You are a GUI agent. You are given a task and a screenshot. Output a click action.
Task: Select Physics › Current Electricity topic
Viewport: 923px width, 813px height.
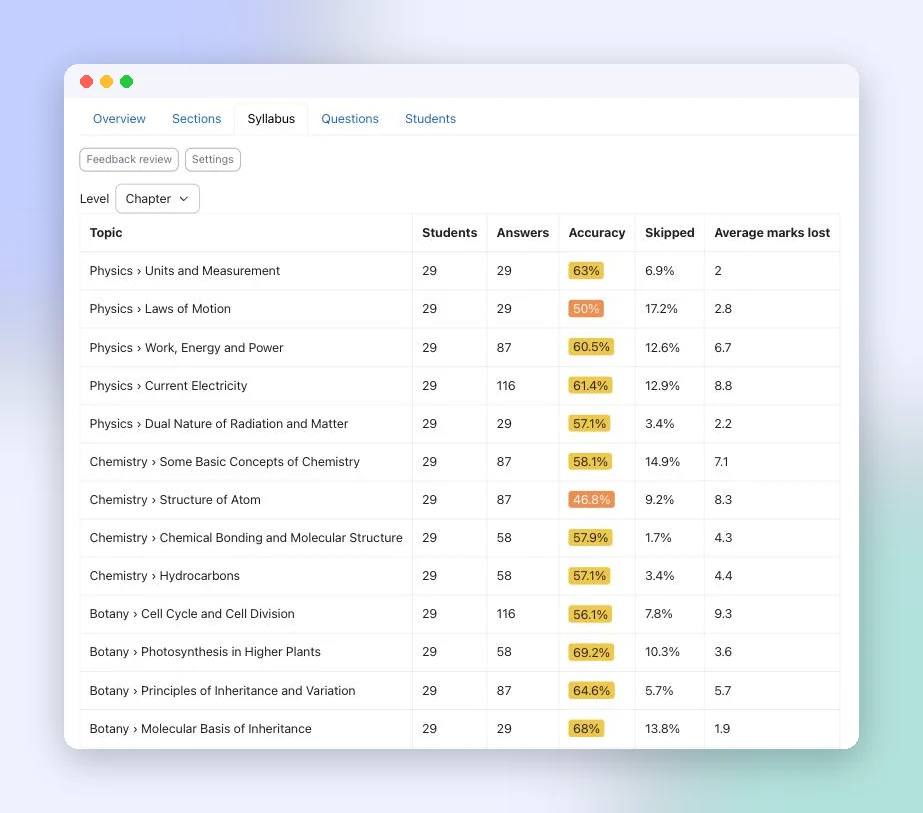pos(168,386)
